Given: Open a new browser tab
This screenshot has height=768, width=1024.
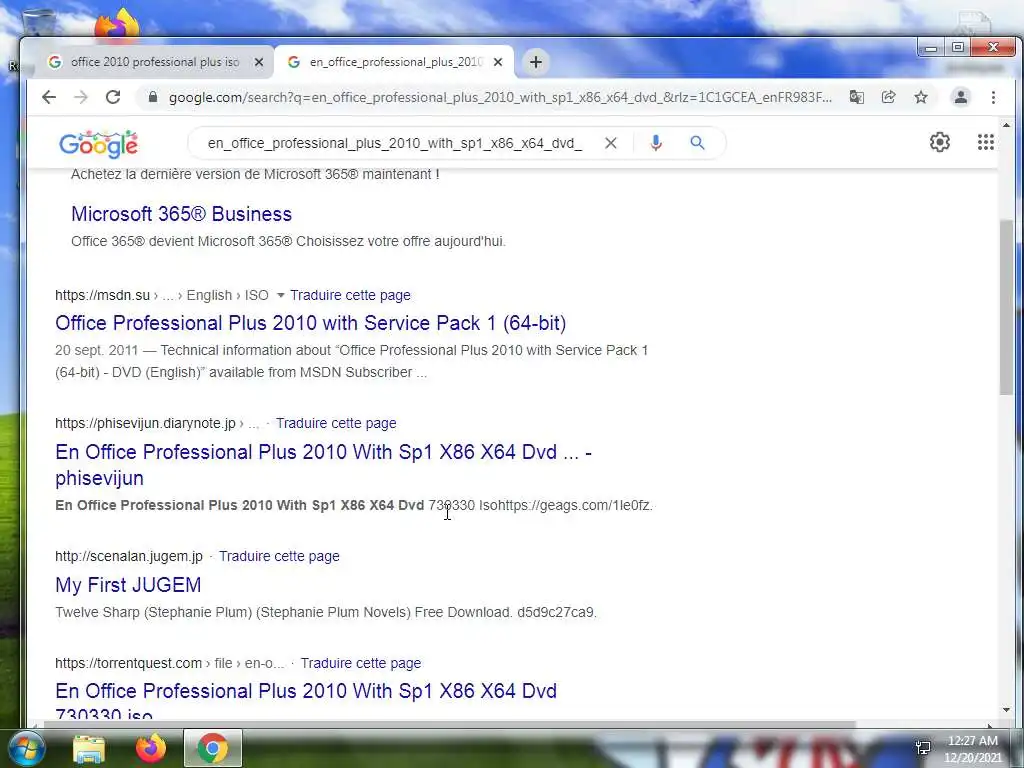Looking at the screenshot, I should [536, 62].
